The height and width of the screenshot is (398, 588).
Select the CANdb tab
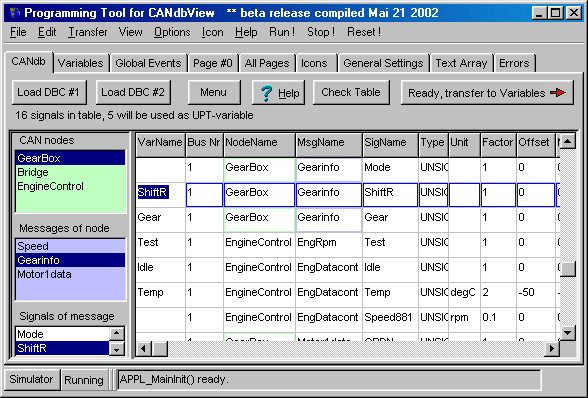click(x=28, y=62)
